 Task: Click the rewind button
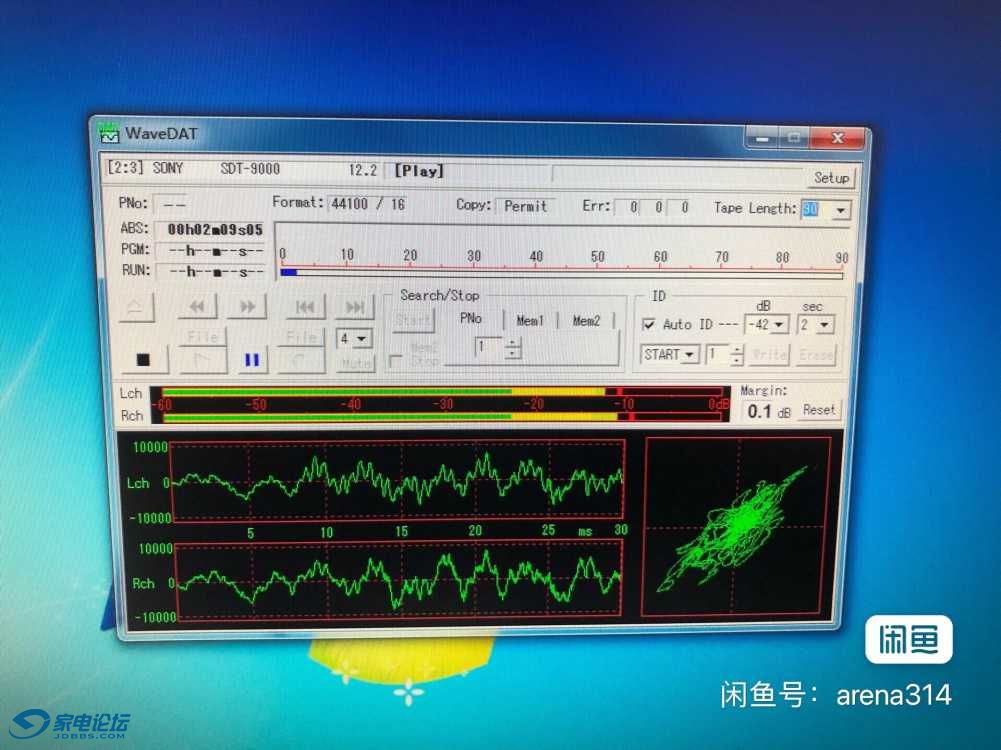[197, 307]
